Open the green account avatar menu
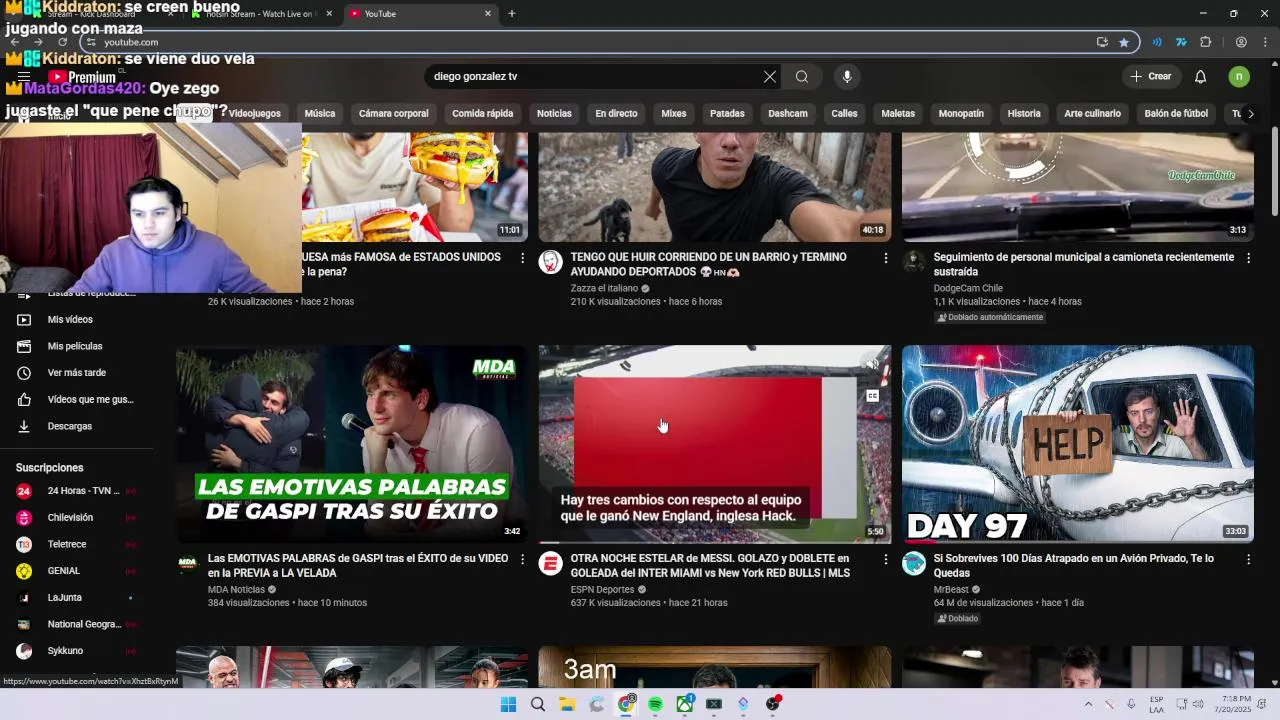The height and width of the screenshot is (720, 1280). tap(1239, 77)
